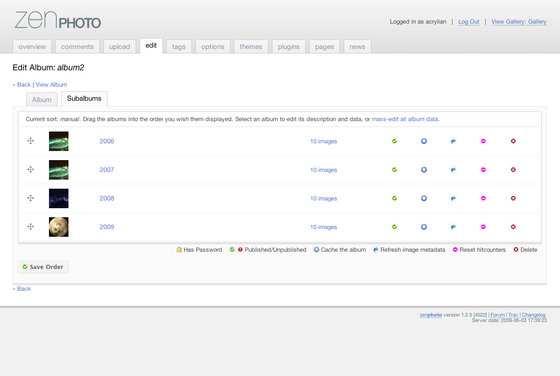The image size is (560, 376).
Task: Reset hitcounters for the 2007 album
Action: pos(483,170)
